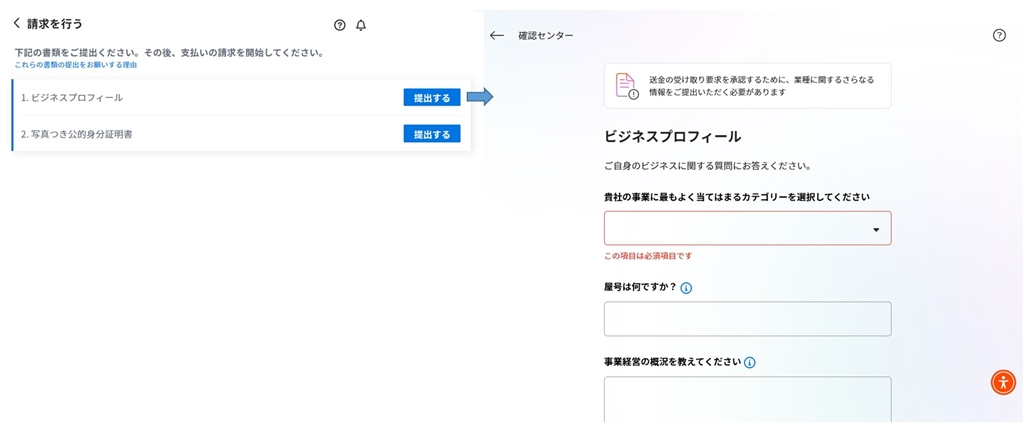The image size is (1024, 437).
Task: Click 請求を行う page title
Action: pos(55,24)
